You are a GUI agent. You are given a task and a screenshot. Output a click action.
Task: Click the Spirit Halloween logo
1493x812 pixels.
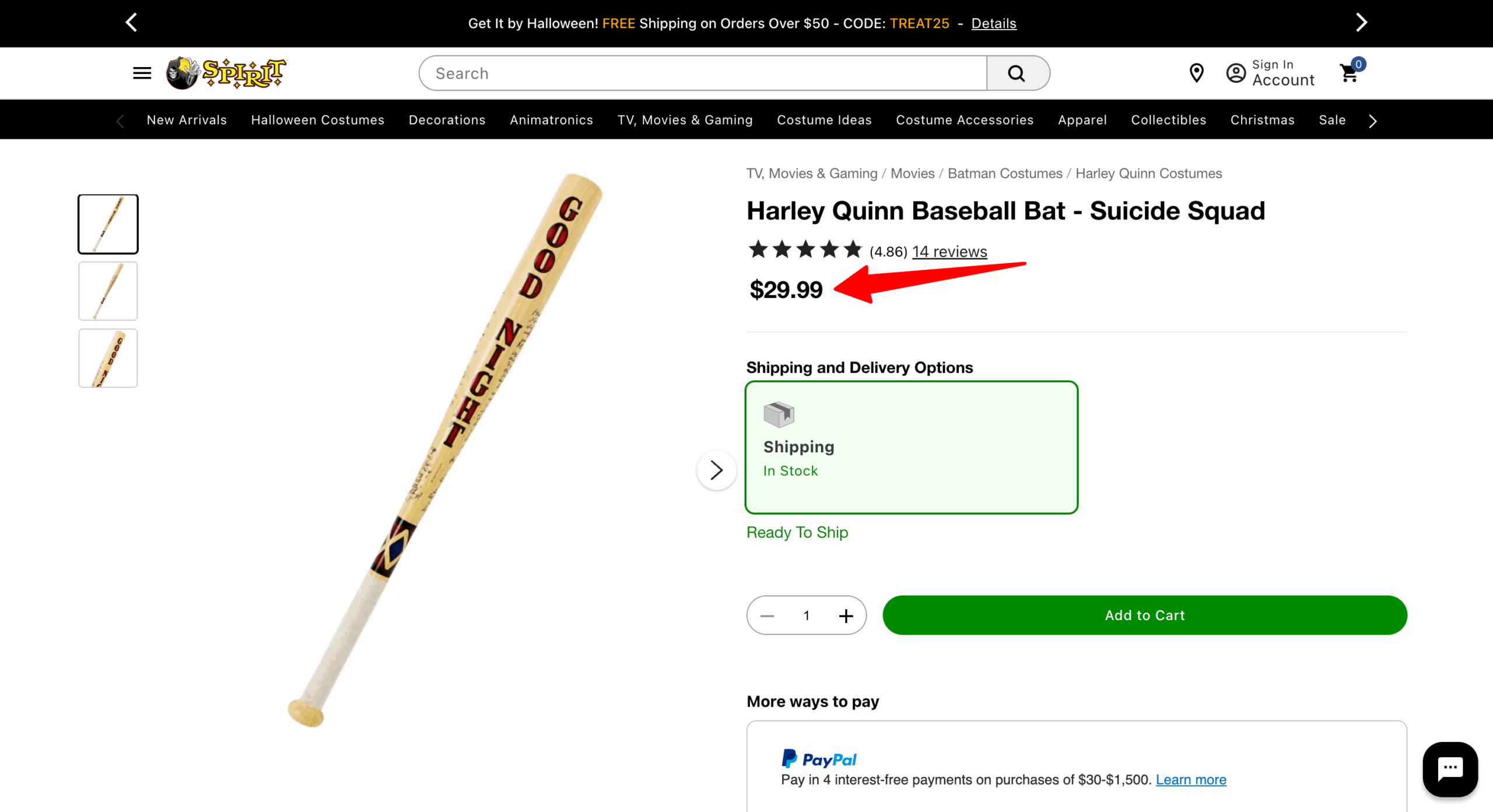(226, 73)
